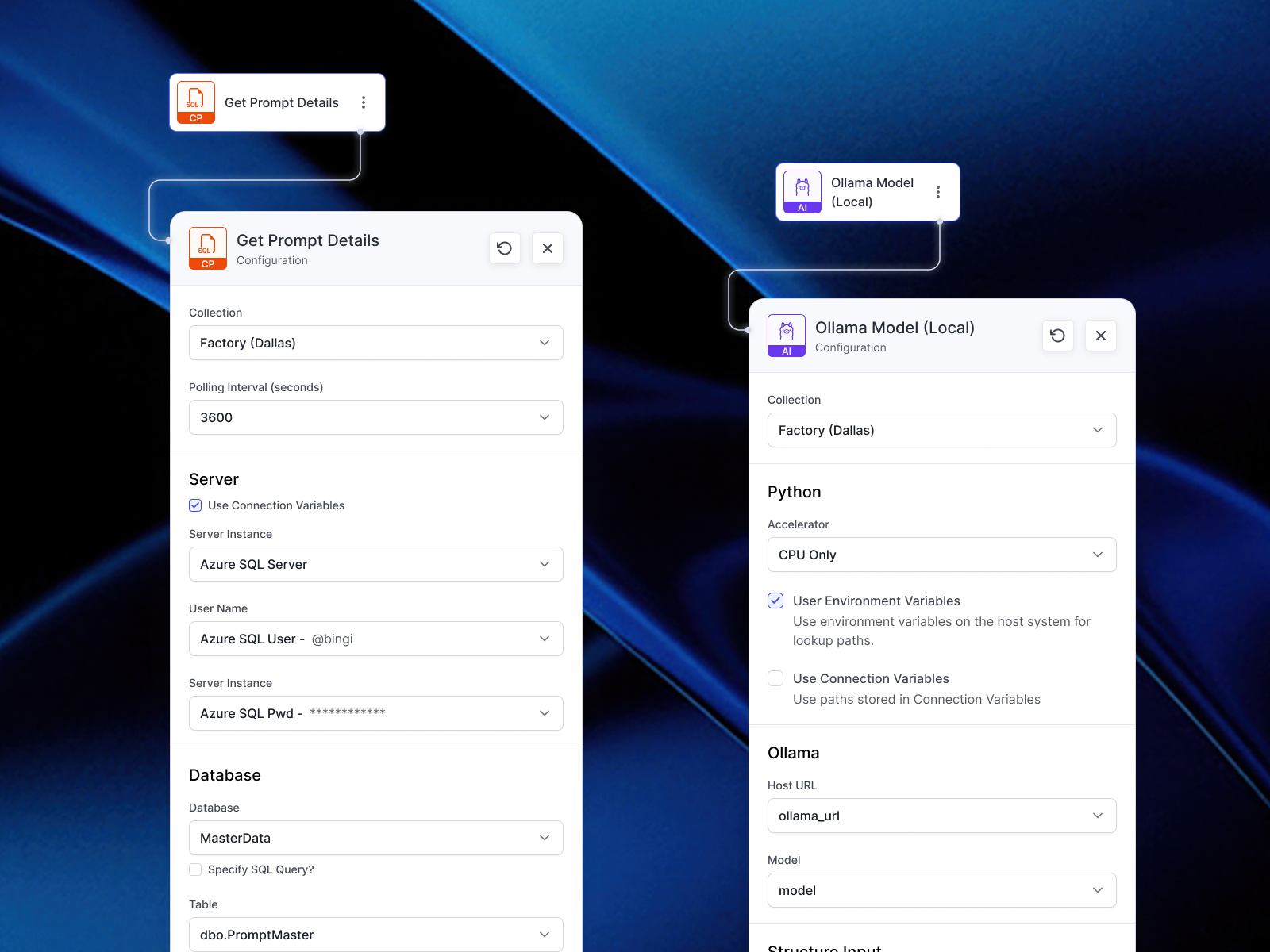Check Use Connection Variables in the Python section
1270x952 pixels.
click(x=775, y=678)
